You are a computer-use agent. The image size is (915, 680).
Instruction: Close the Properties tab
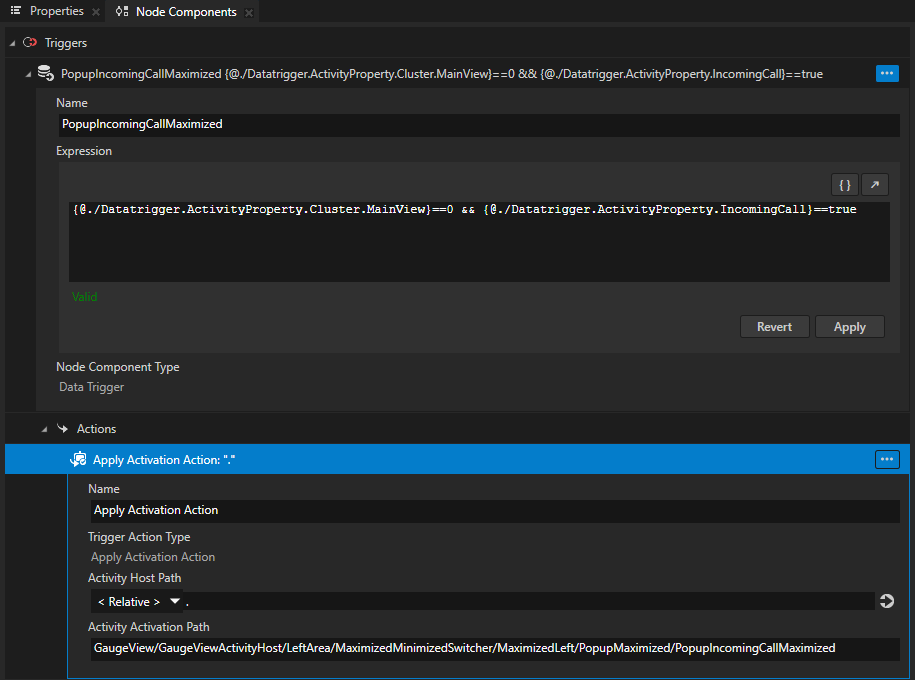pyautogui.click(x=95, y=12)
